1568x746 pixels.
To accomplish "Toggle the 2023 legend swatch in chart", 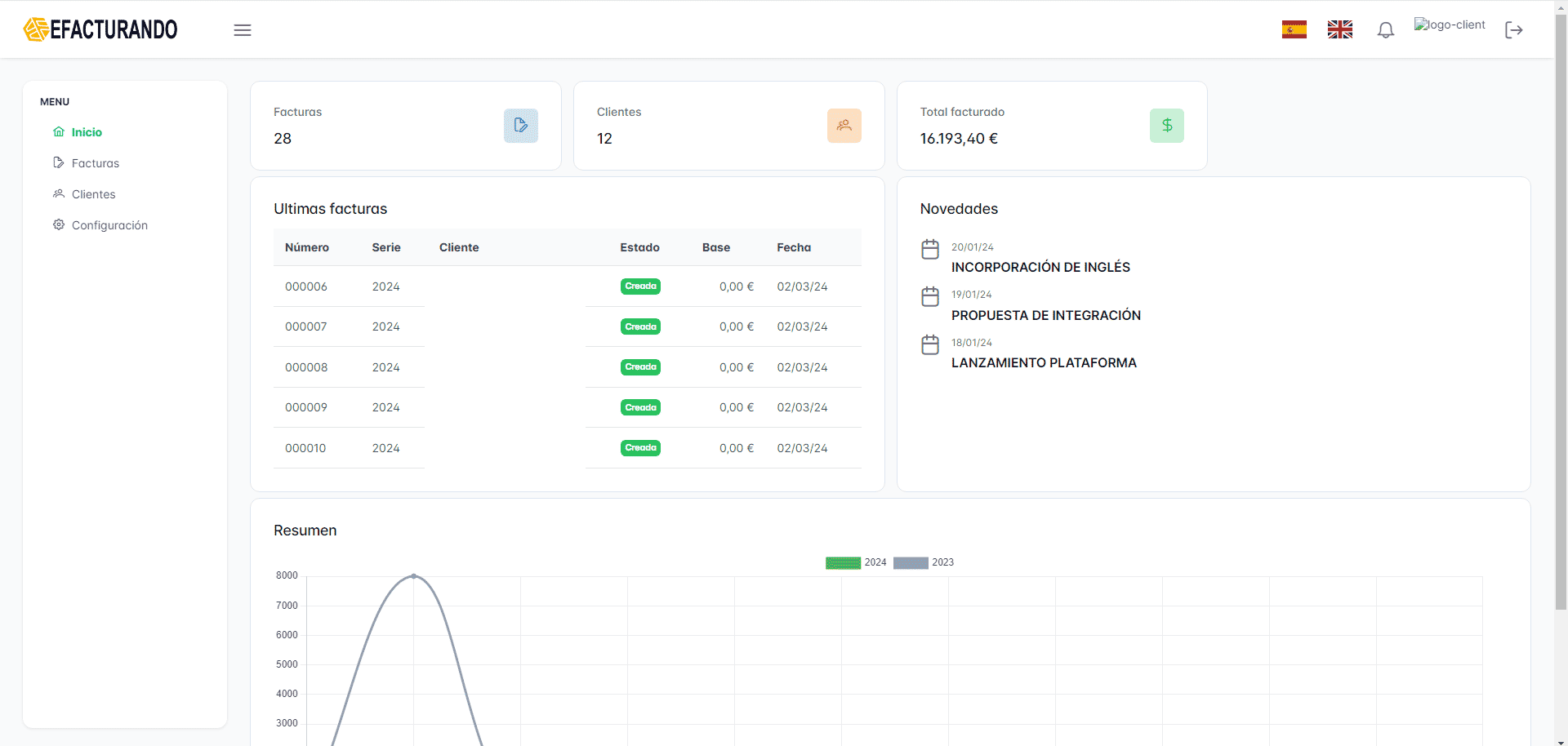I will (911, 562).
